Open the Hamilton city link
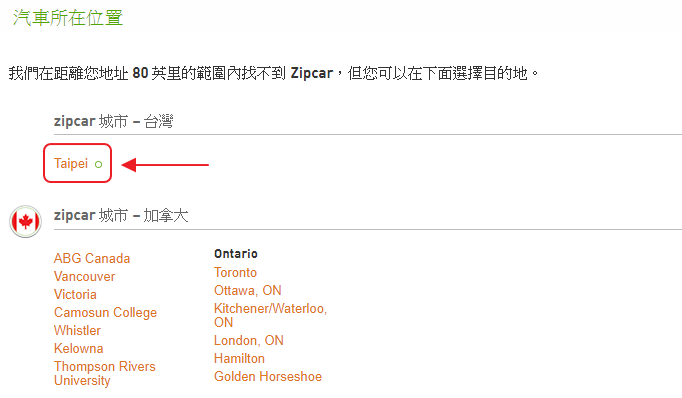682x398 pixels. (239, 358)
